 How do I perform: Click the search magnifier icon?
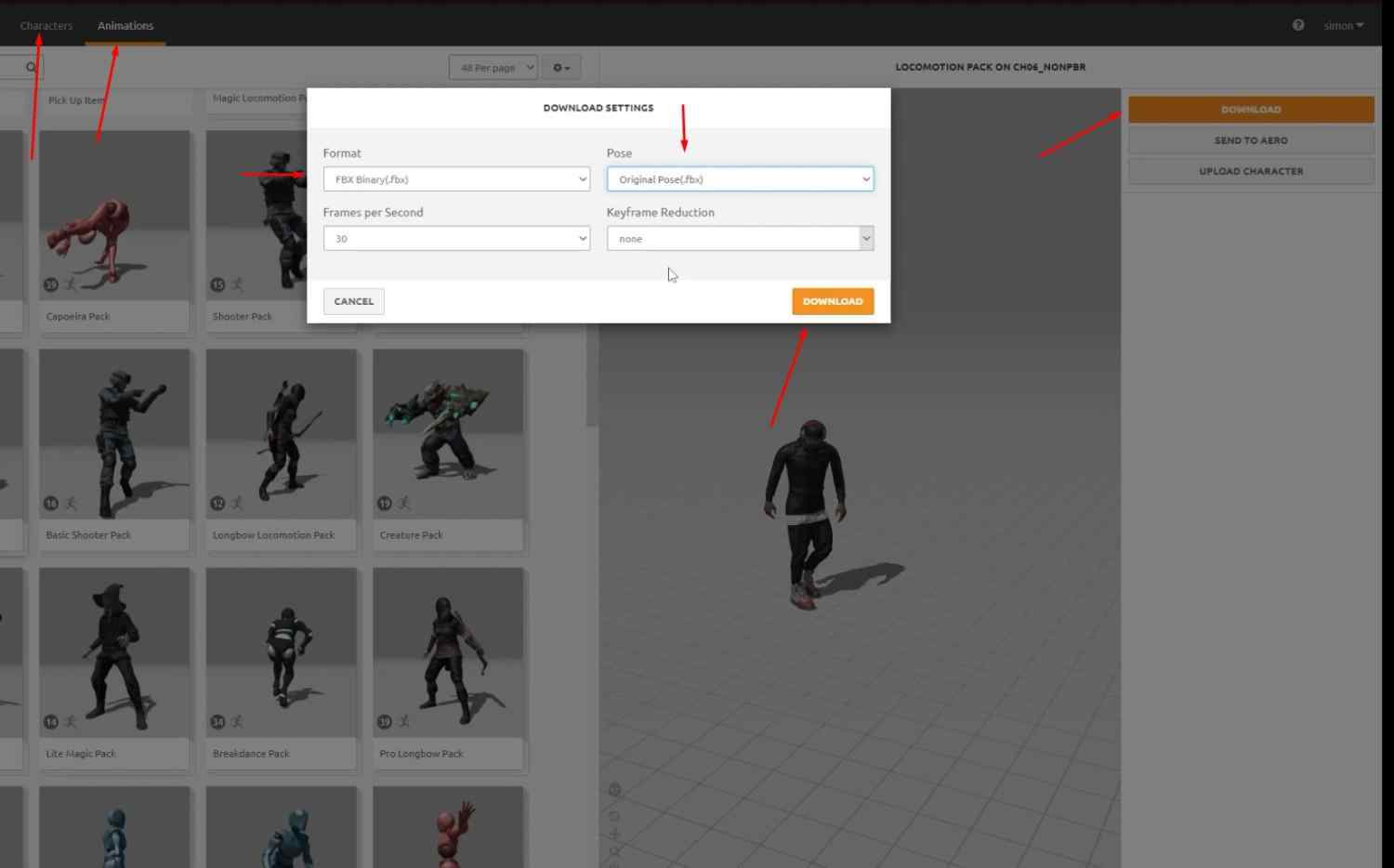click(32, 67)
